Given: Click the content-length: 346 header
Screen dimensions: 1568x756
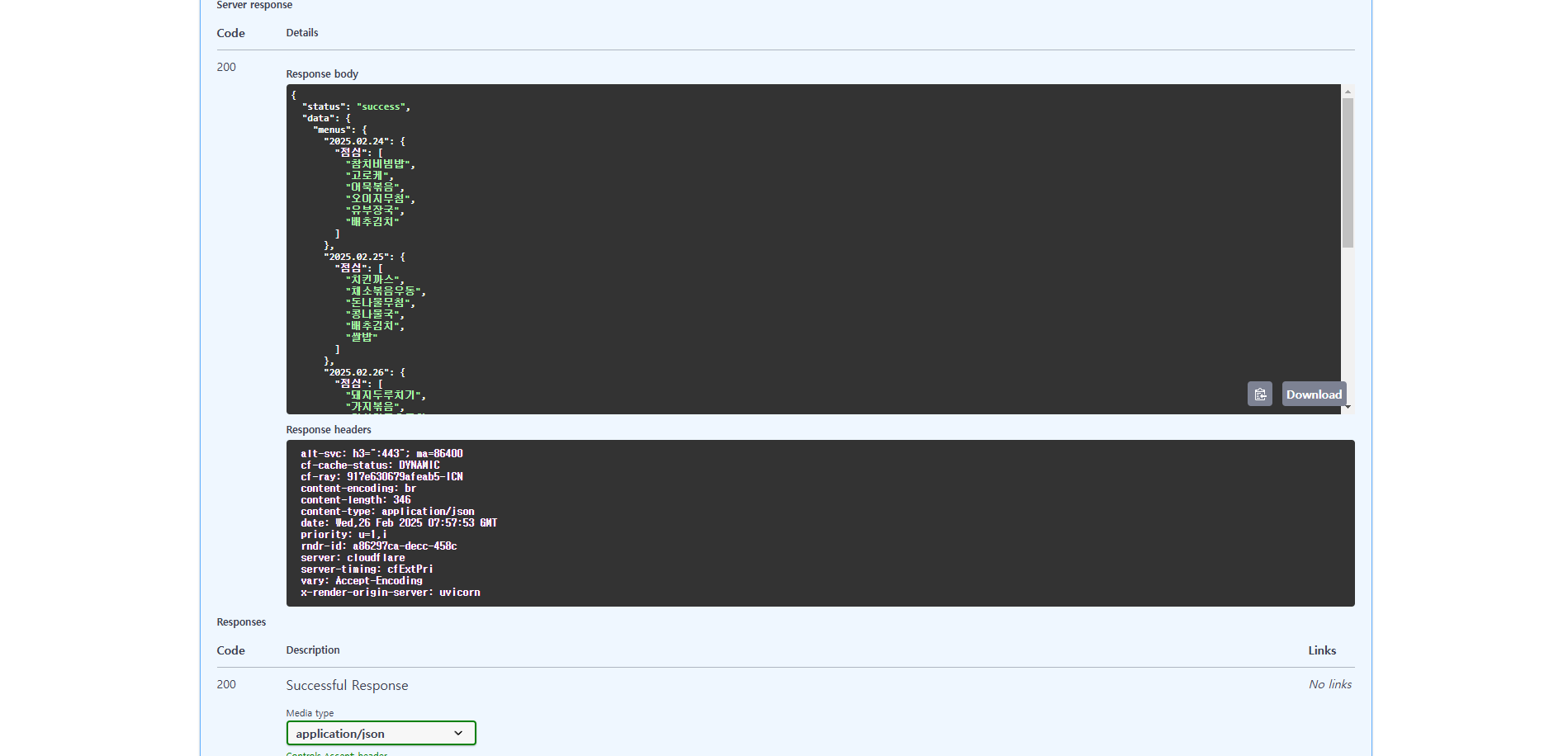Looking at the screenshot, I should pos(356,499).
